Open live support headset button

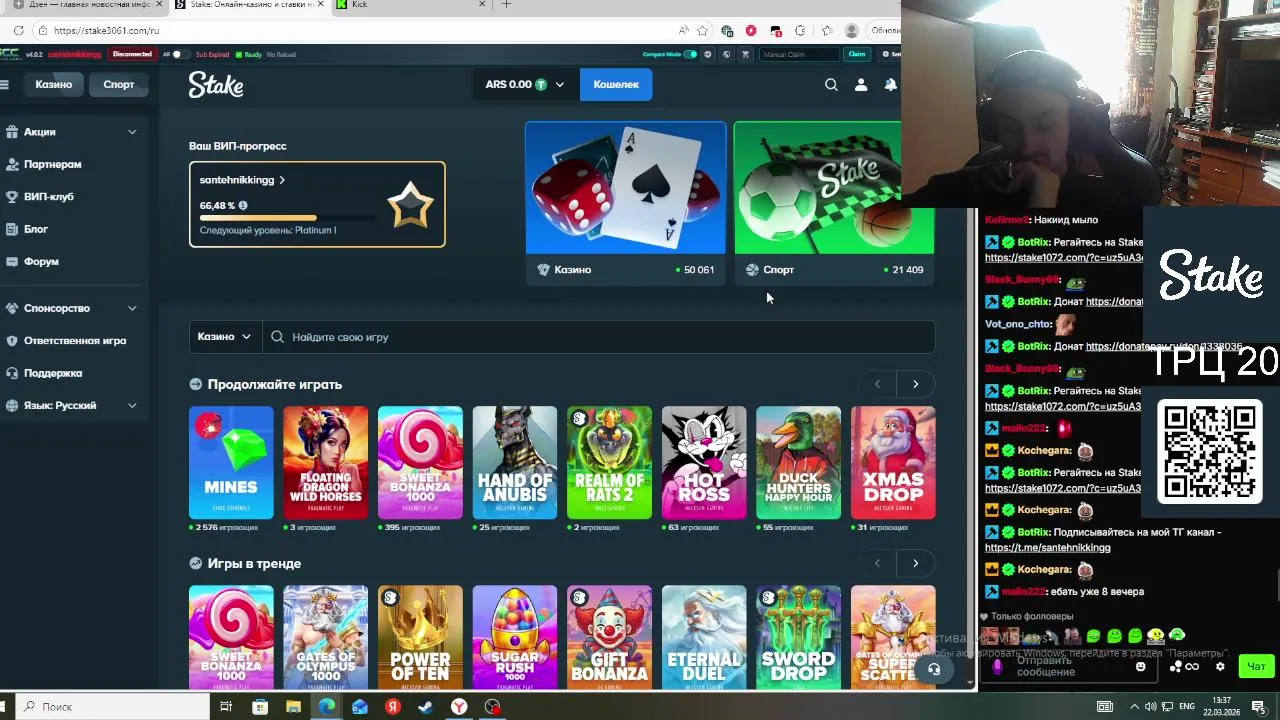[x=934, y=669]
